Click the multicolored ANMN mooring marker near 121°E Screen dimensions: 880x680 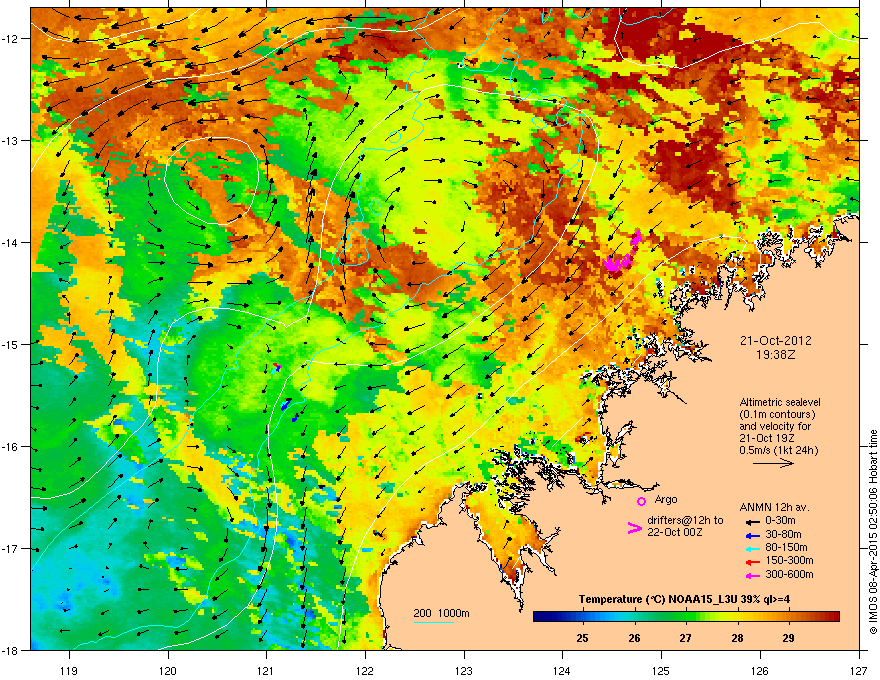(x=276, y=367)
